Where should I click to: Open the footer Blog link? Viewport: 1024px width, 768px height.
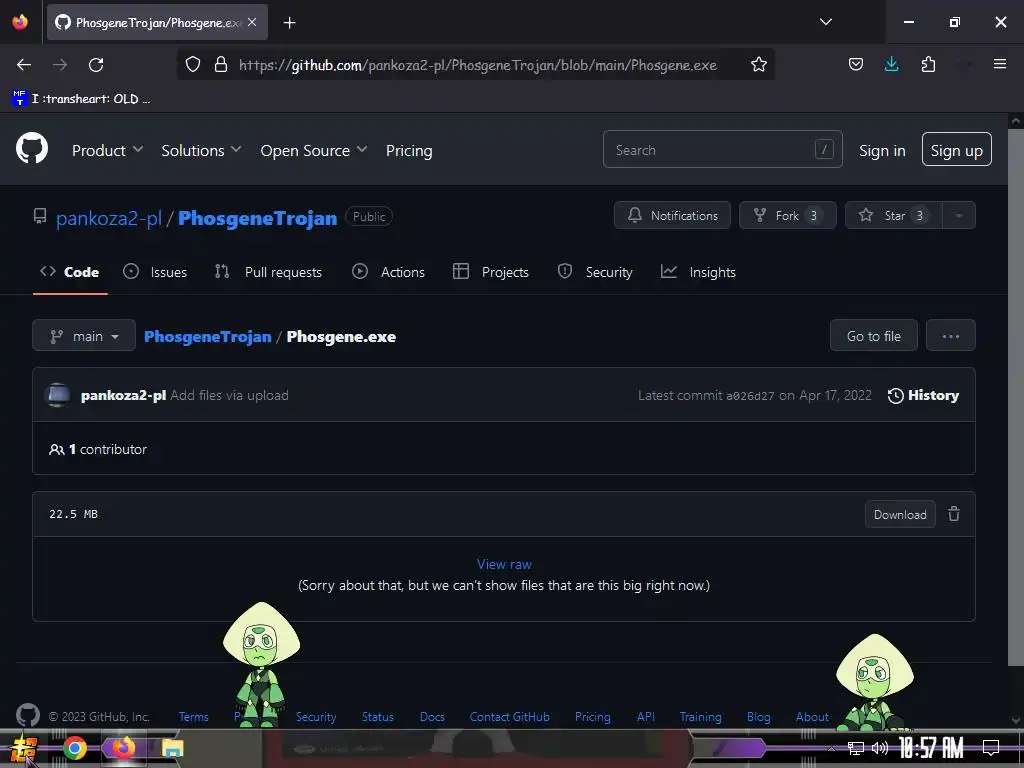[x=758, y=716]
